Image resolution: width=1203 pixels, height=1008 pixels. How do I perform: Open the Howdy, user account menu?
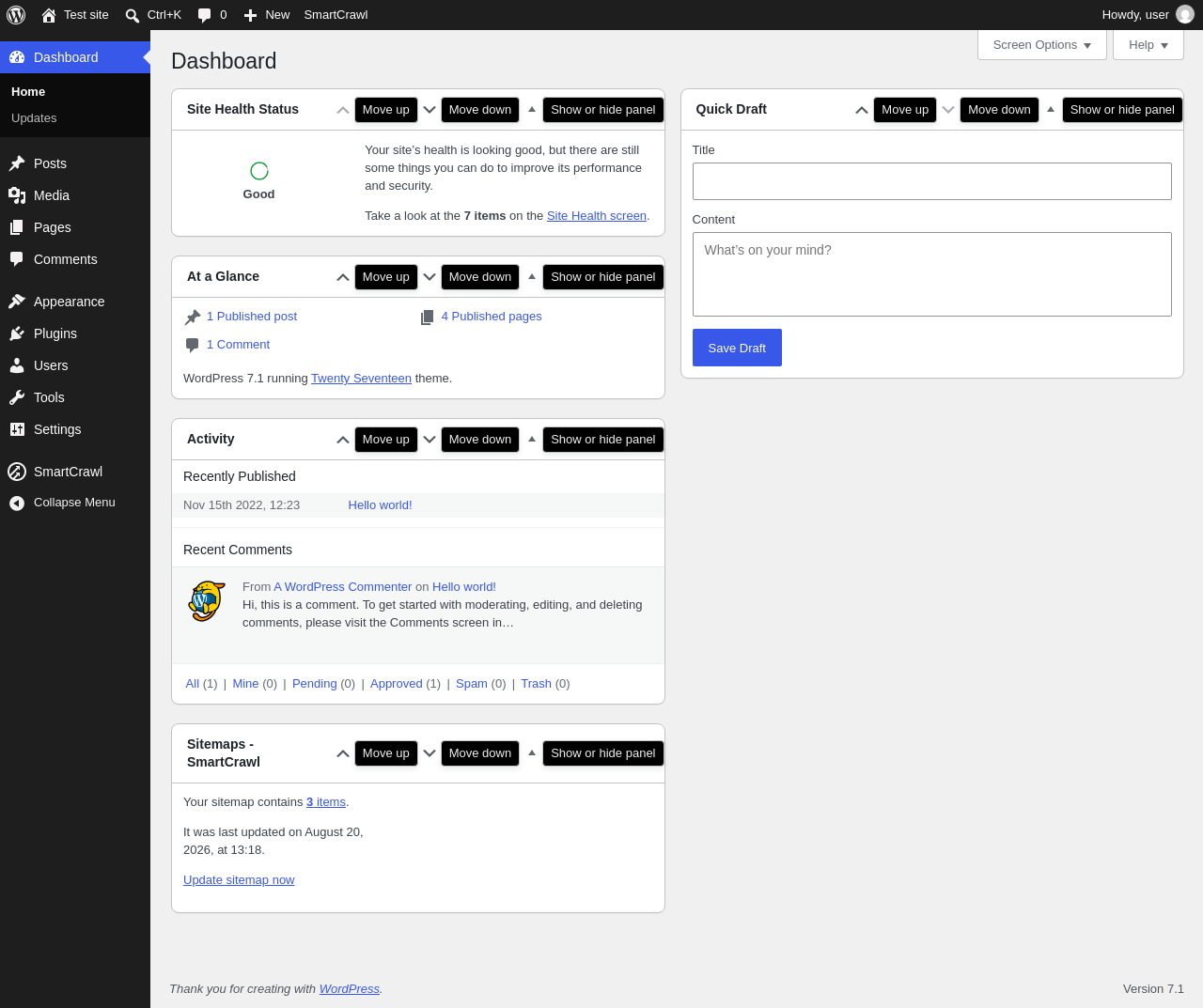point(1148,15)
